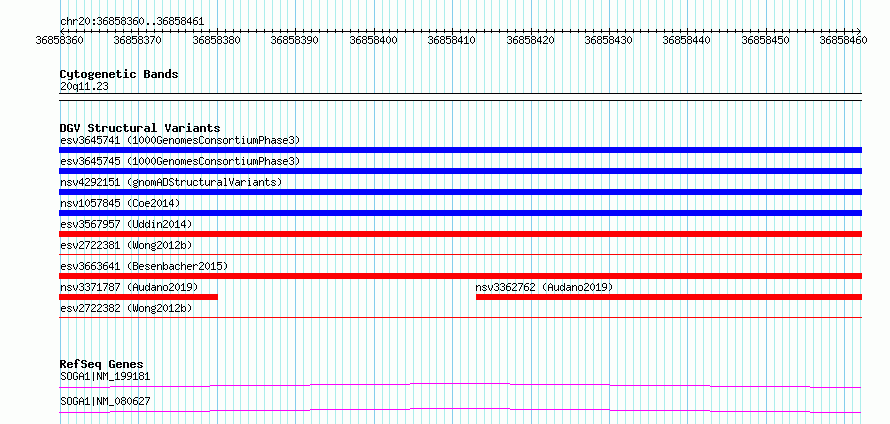Click the 36858360 ruler tick label
This screenshot has width=890, height=424.
pyautogui.click(x=59, y=40)
